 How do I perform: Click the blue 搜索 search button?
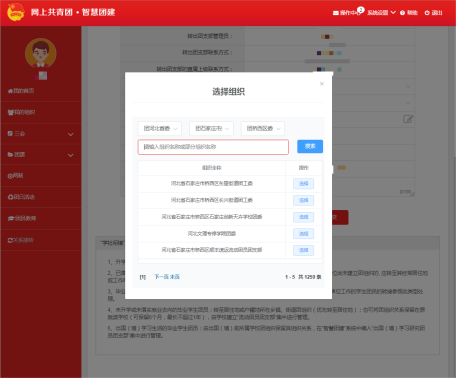pyautogui.click(x=310, y=146)
